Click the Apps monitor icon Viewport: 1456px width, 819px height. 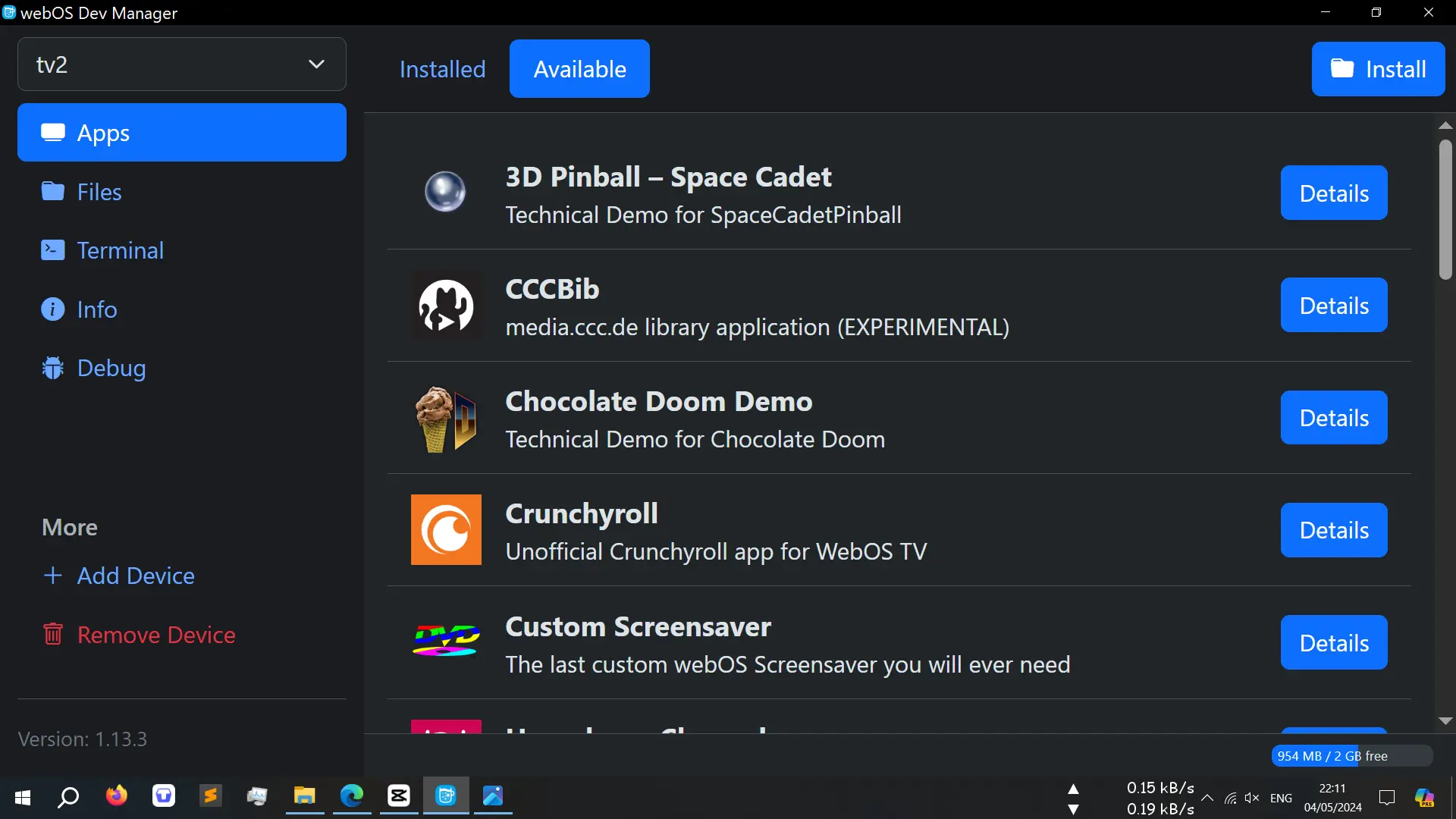click(52, 133)
